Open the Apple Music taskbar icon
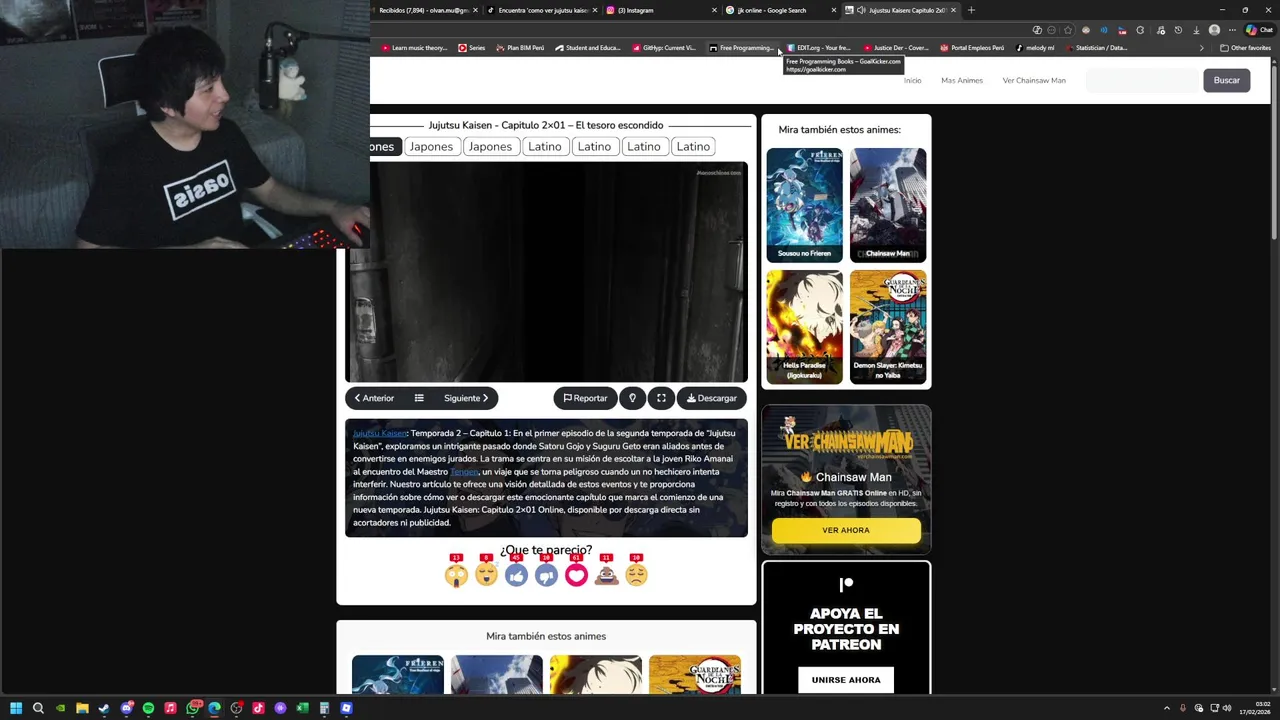This screenshot has height=720, width=1280. [x=170, y=708]
